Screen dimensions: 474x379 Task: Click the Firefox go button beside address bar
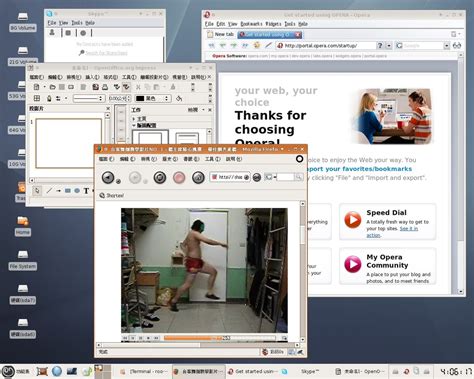(257, 178)
